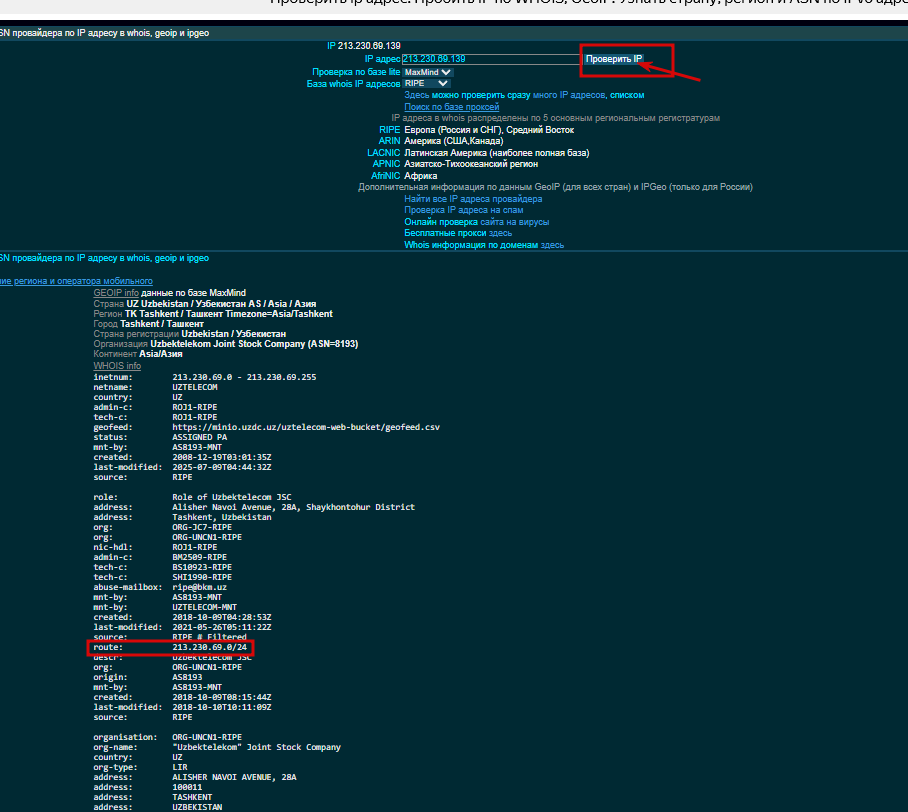
Task: Click admin-c value BM2509-RIPE
Action: pyautogui.click(x=199, y=557)
